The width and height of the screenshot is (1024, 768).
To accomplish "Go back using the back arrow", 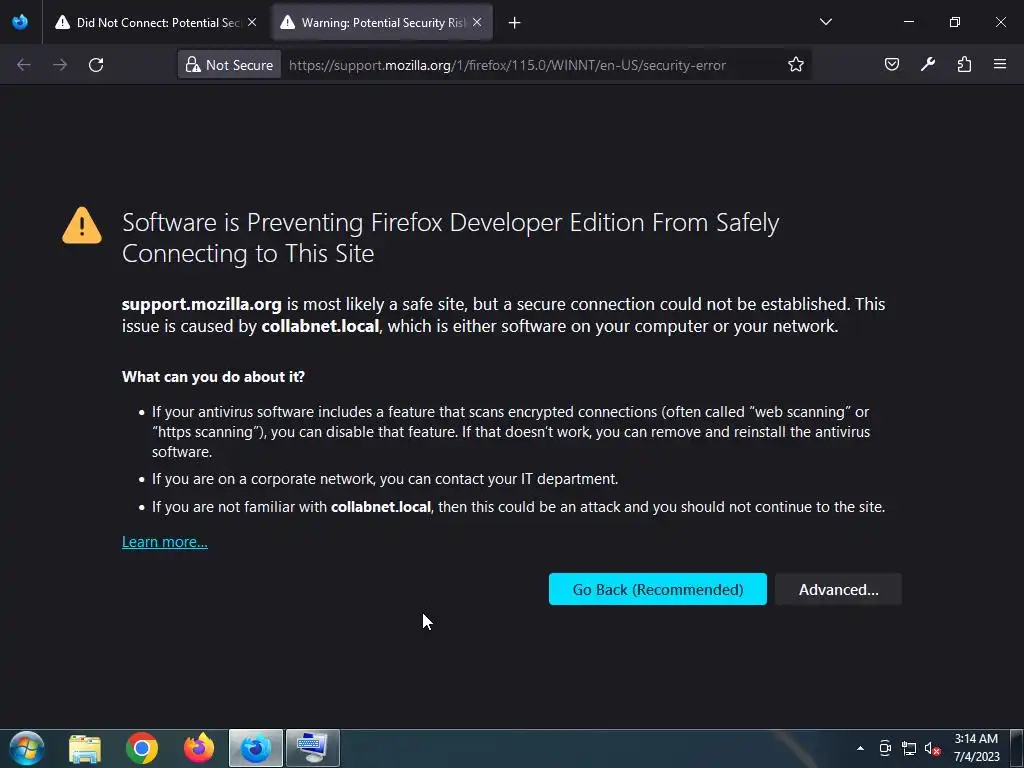I will pos(24,65).
